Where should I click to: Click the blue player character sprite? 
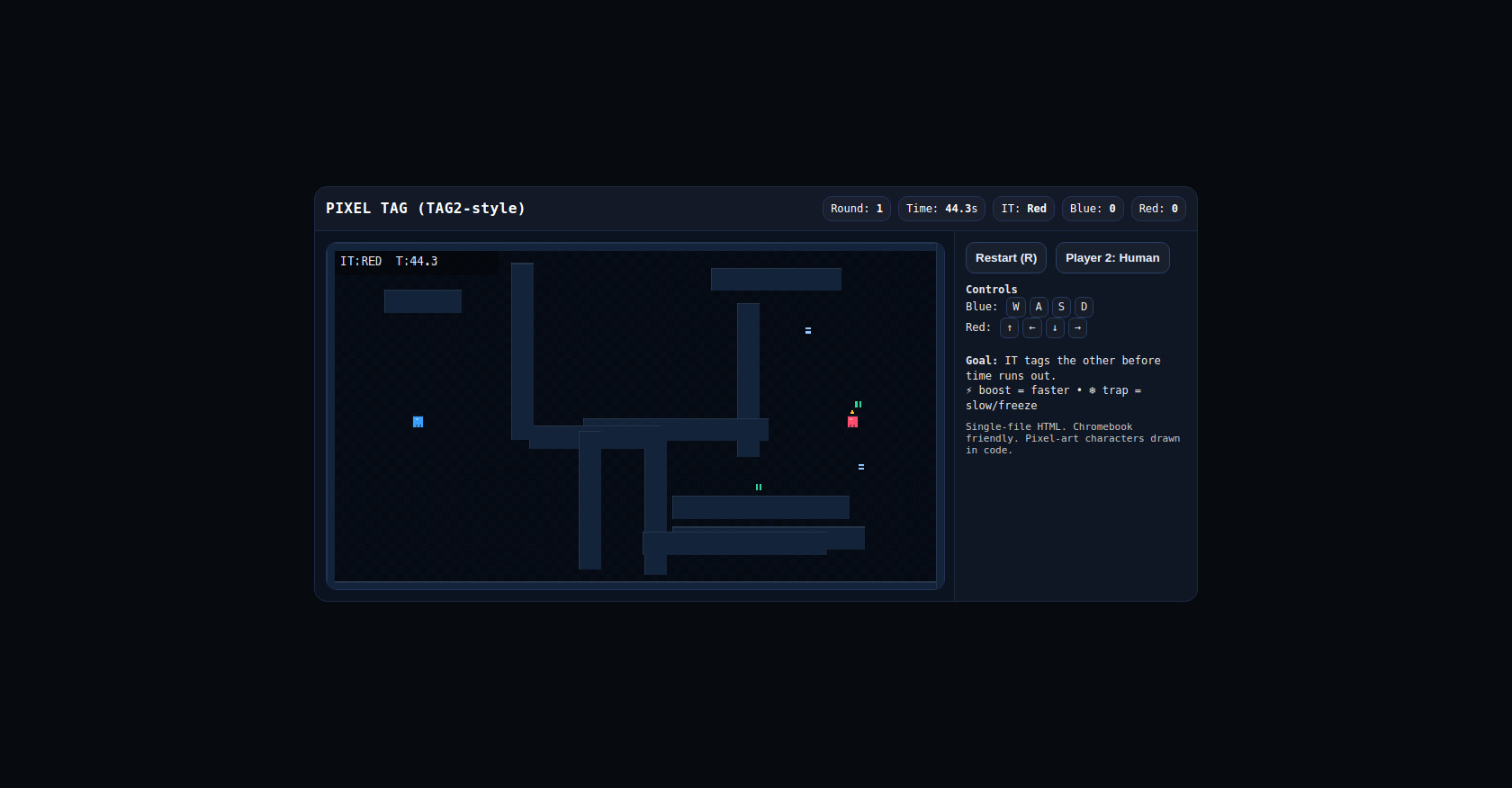[418, 422]
